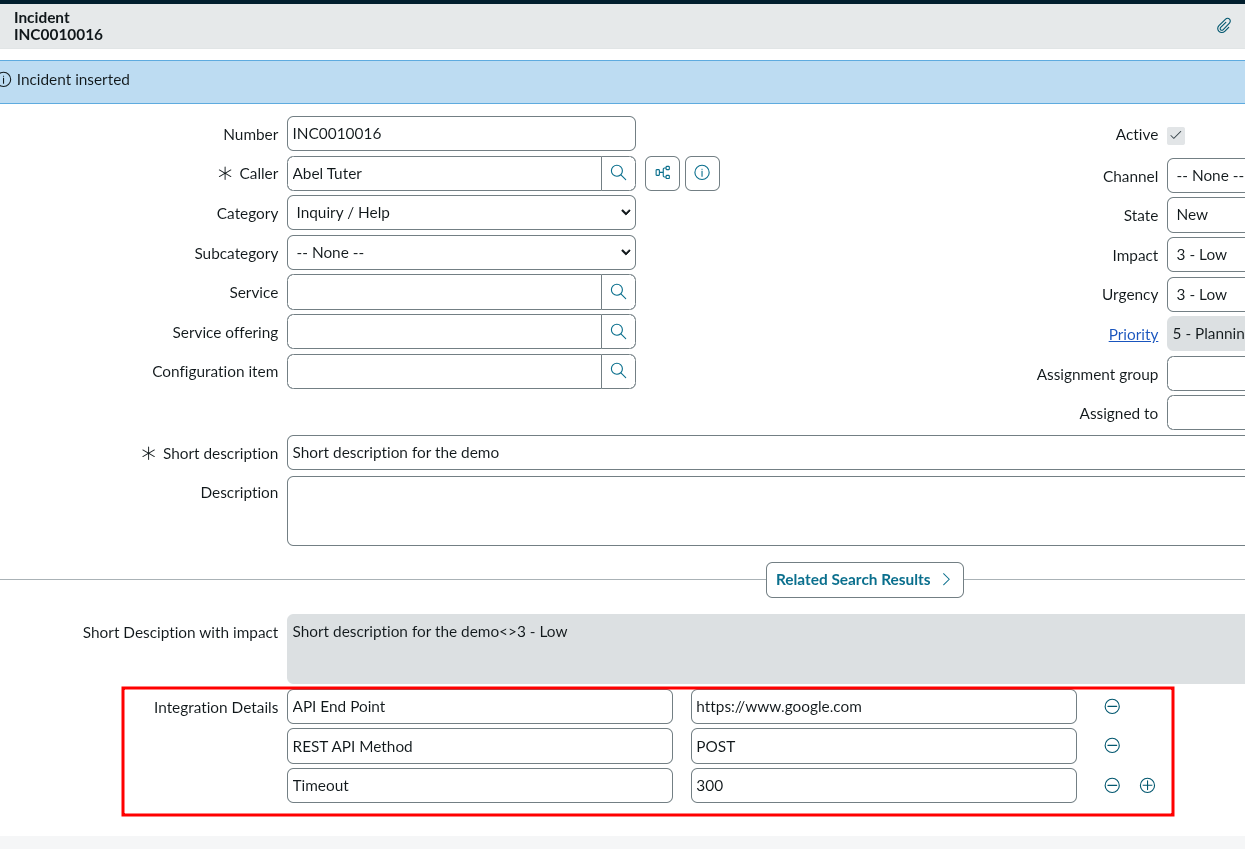Image resolution: width=1245 pixels, height=849 pixels.
Task: Remove the Timeout row
Action: tap(1112, 785)
